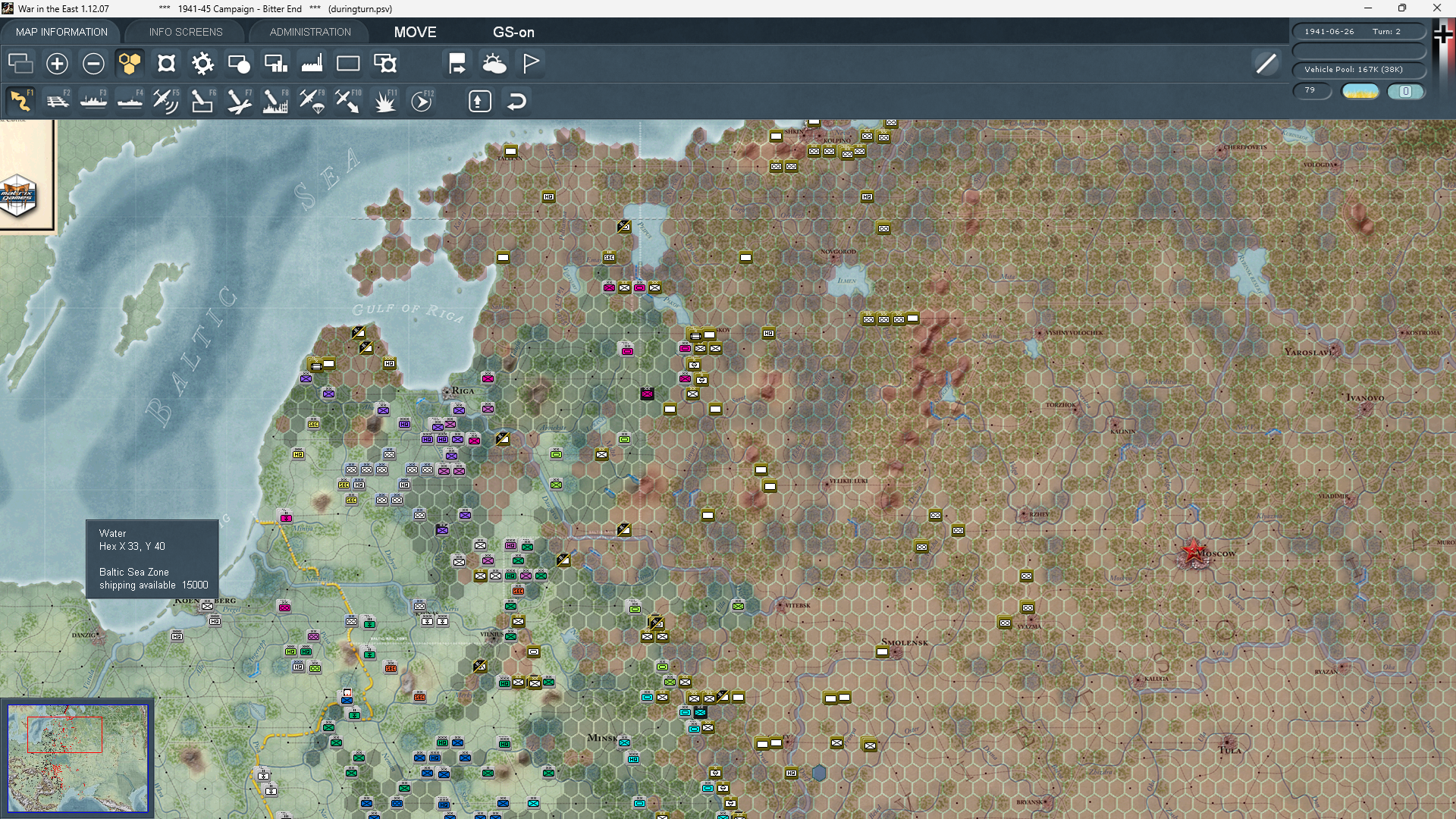Activate F3 naval transport mode
The height and width of the screenshot is (819, 1456).
93,101
